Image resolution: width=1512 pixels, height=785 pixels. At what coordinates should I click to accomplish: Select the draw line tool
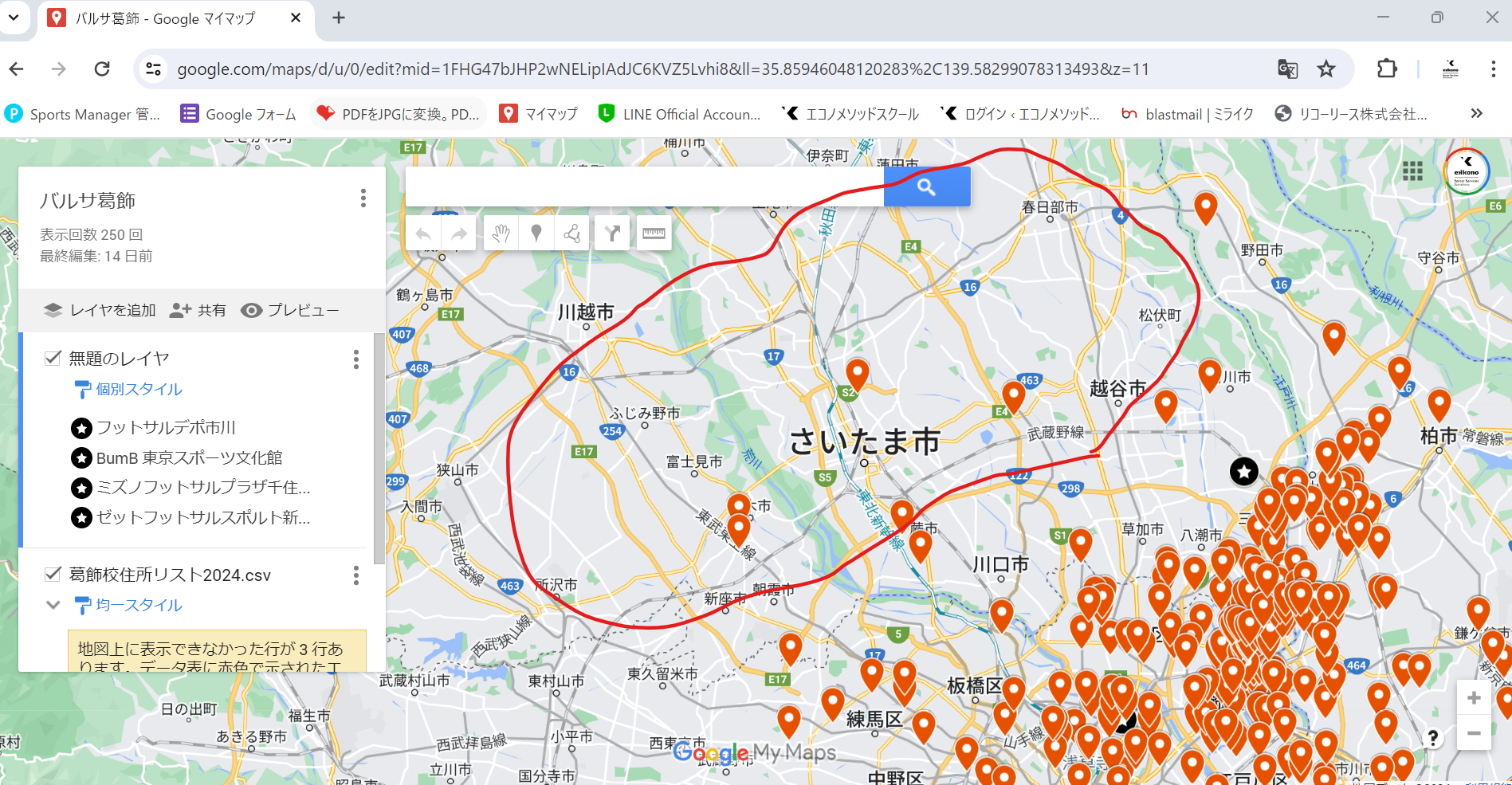click(571, 234)
